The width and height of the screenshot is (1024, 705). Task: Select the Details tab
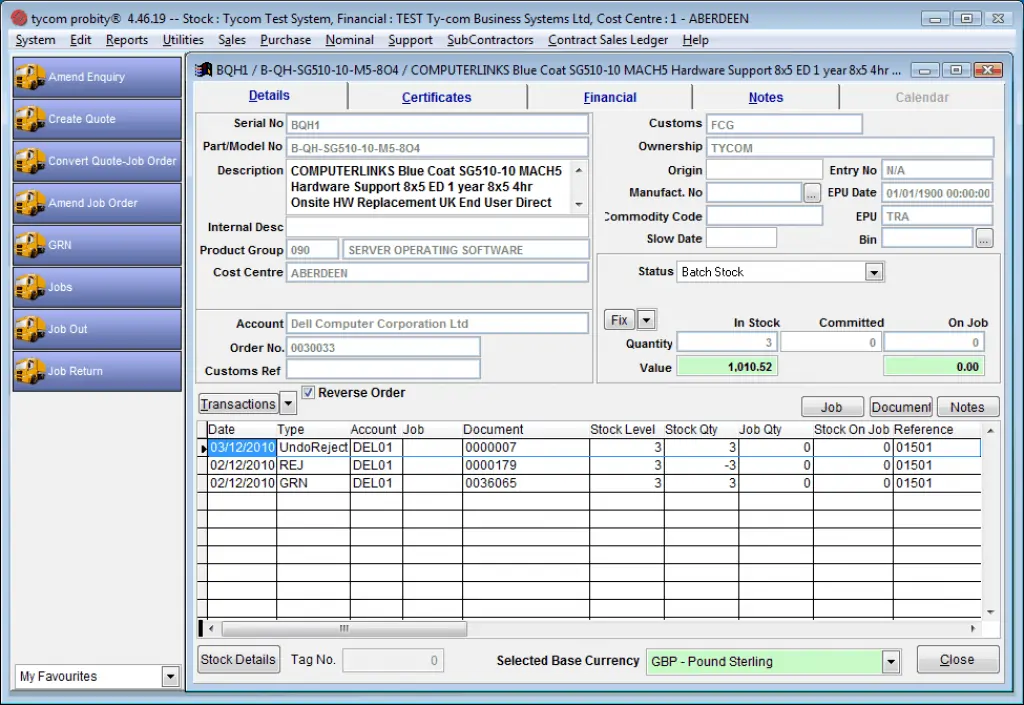[269, 96]
